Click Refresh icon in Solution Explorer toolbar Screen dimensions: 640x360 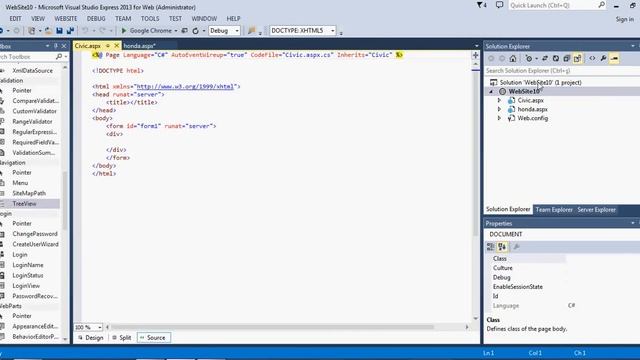[x=556, y=58]
